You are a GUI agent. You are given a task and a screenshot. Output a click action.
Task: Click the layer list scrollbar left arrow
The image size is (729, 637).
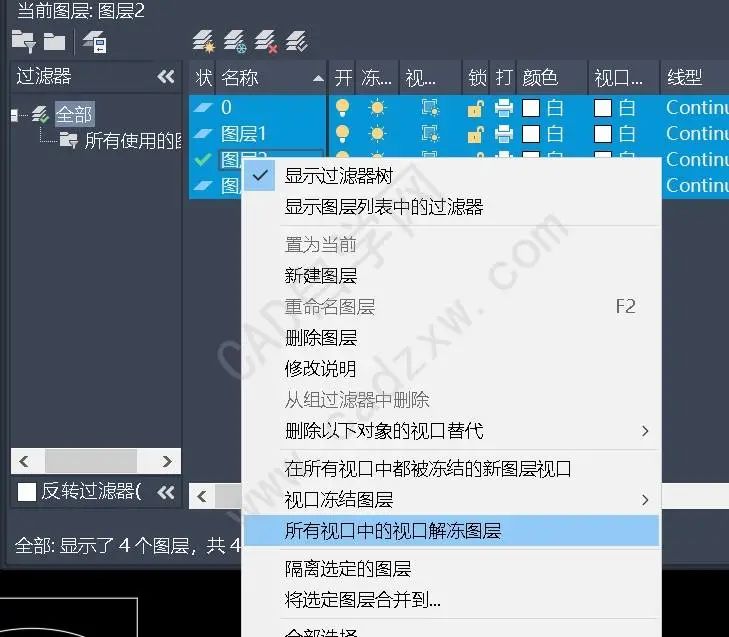[201, 497]
